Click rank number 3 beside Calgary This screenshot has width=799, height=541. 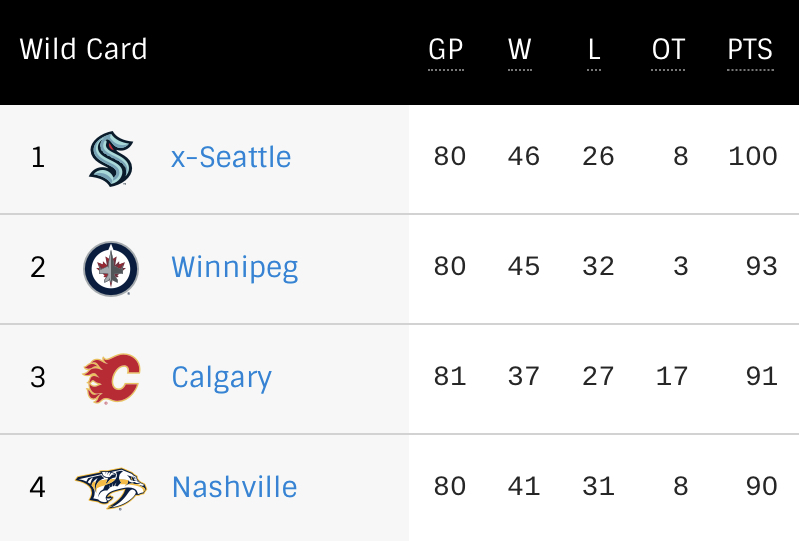[x=38, y=377]
